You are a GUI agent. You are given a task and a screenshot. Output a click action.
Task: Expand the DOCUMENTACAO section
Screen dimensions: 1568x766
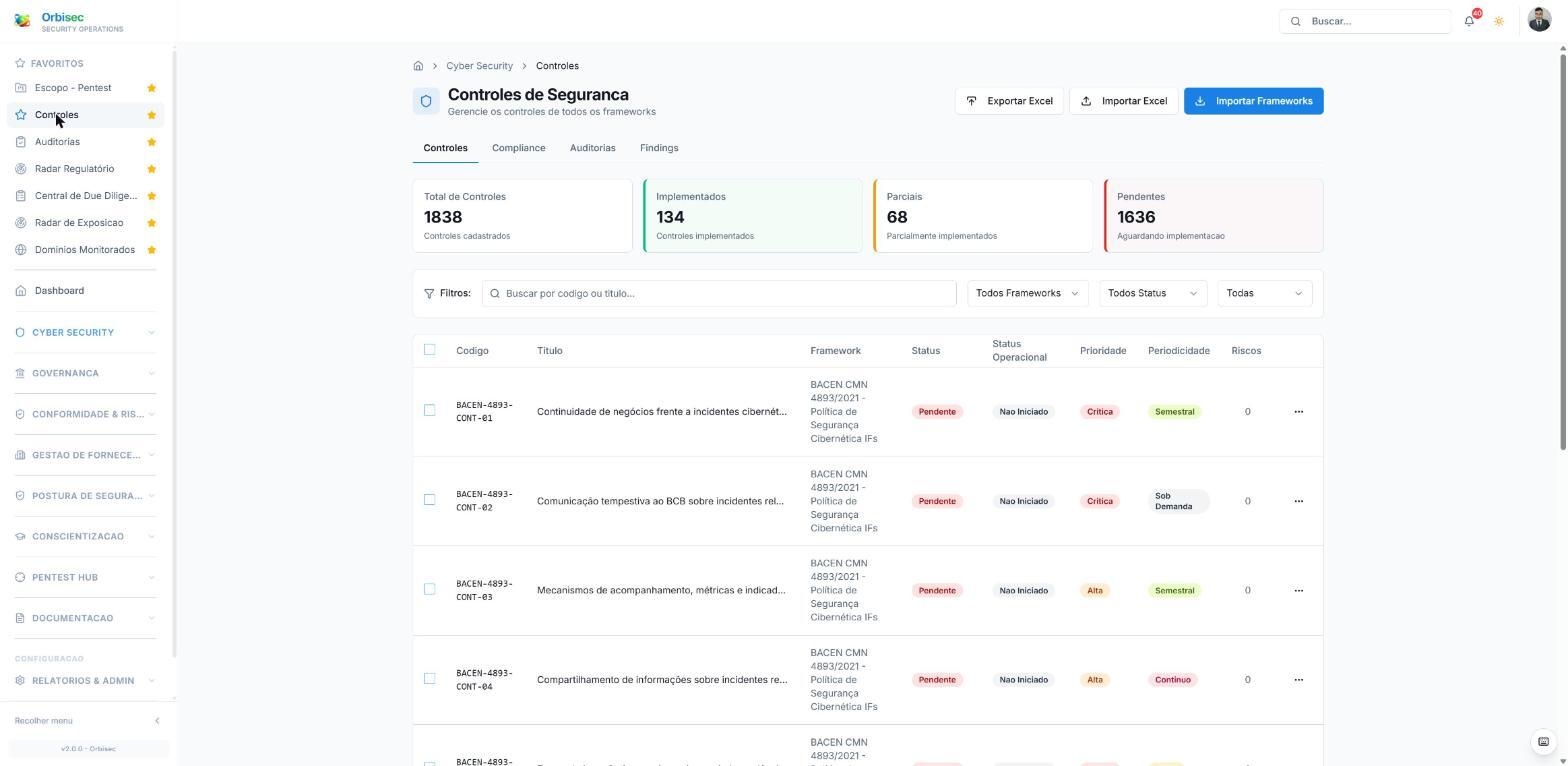(x=85, y=619)
